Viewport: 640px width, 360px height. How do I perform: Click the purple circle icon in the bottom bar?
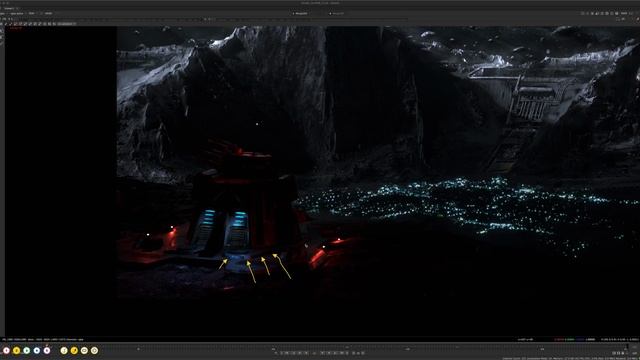tap(47, 350)
